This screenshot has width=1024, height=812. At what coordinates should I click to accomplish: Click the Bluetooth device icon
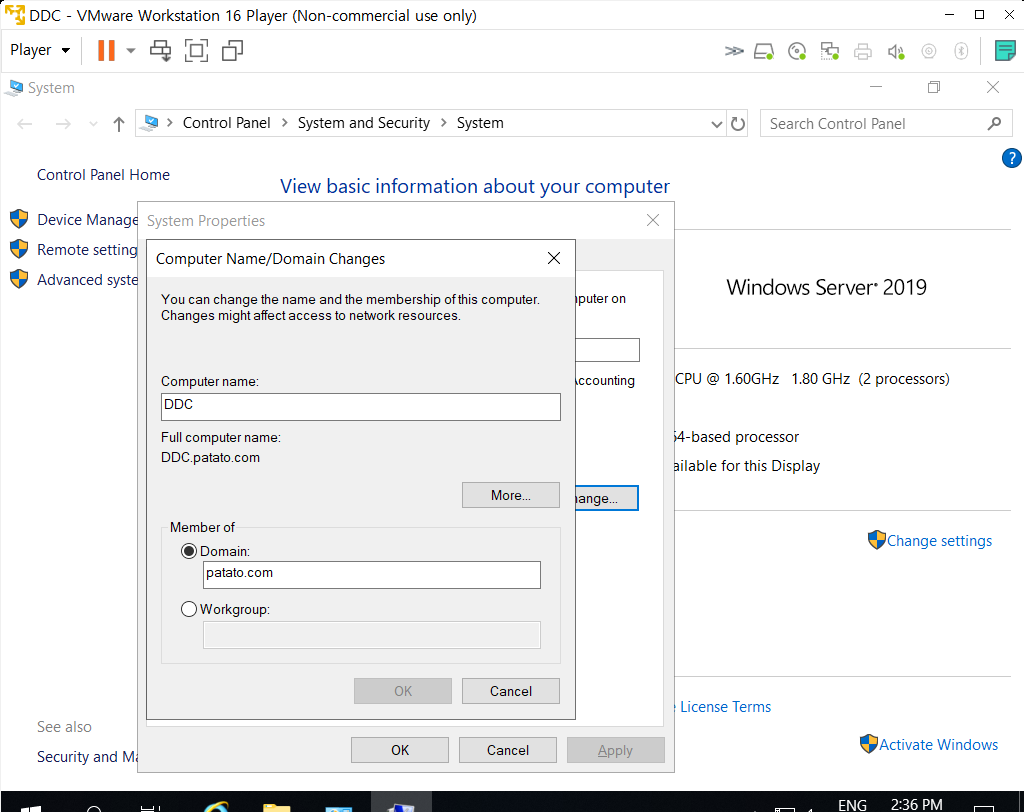pyautogui.click(x=961, y=51)
